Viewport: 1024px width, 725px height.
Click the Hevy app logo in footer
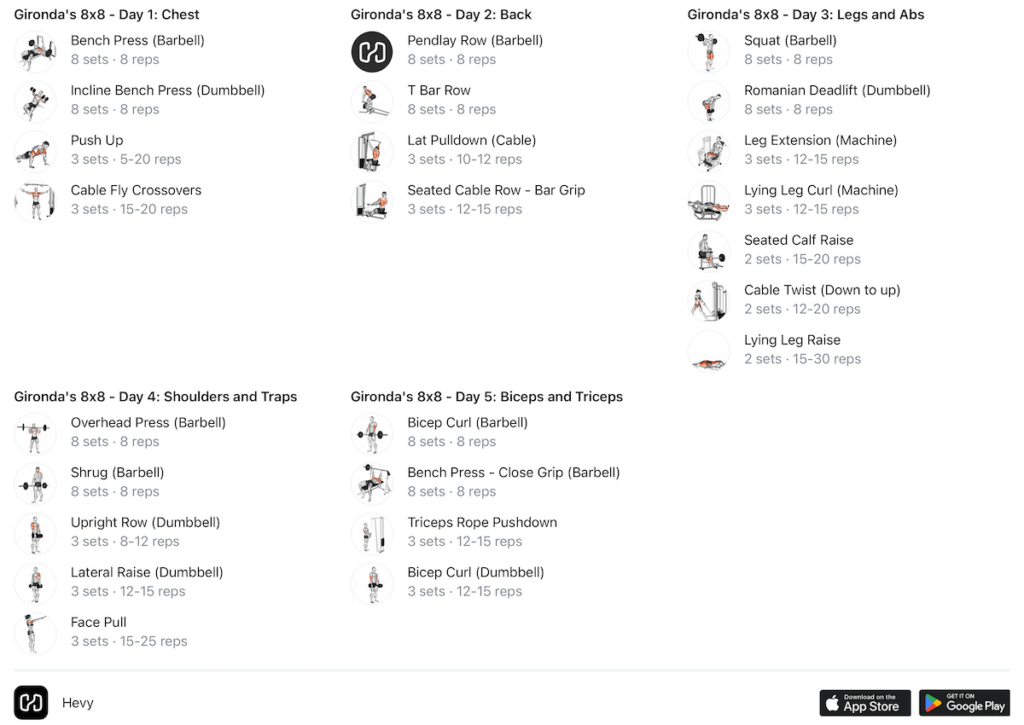pos(31,703)
